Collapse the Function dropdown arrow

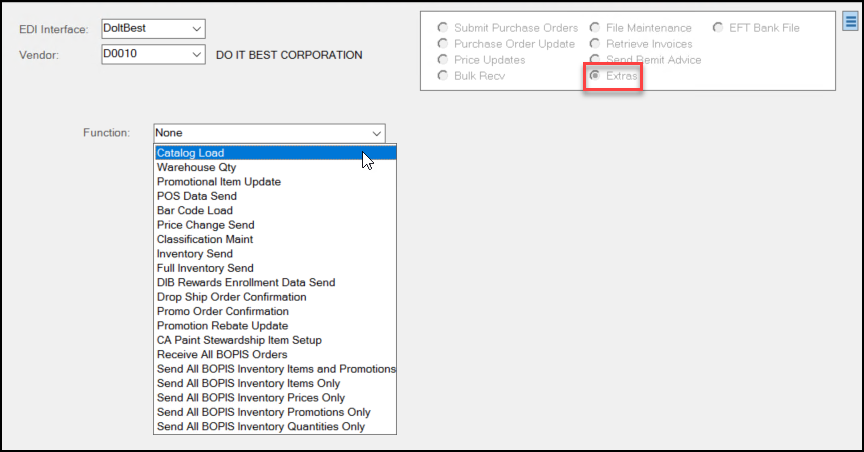(x=376, y=133)
